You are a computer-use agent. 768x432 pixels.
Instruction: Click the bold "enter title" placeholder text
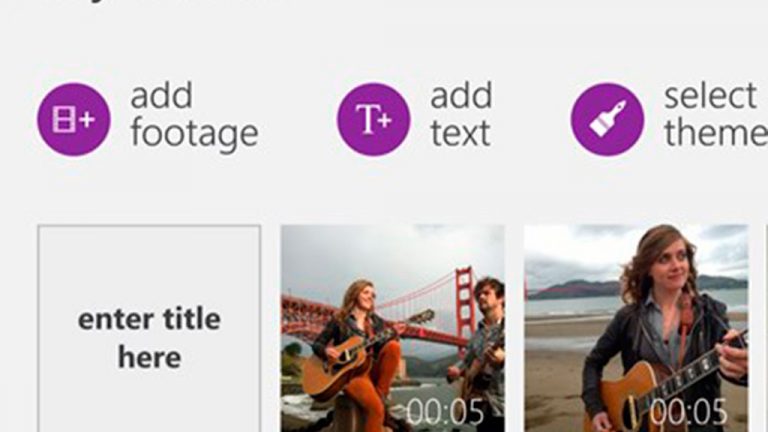click(149, 319)
